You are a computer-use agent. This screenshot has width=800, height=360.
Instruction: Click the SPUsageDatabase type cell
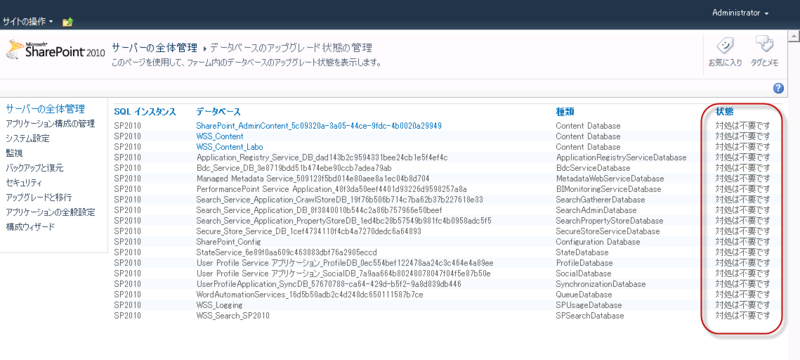tap(589, 305)
